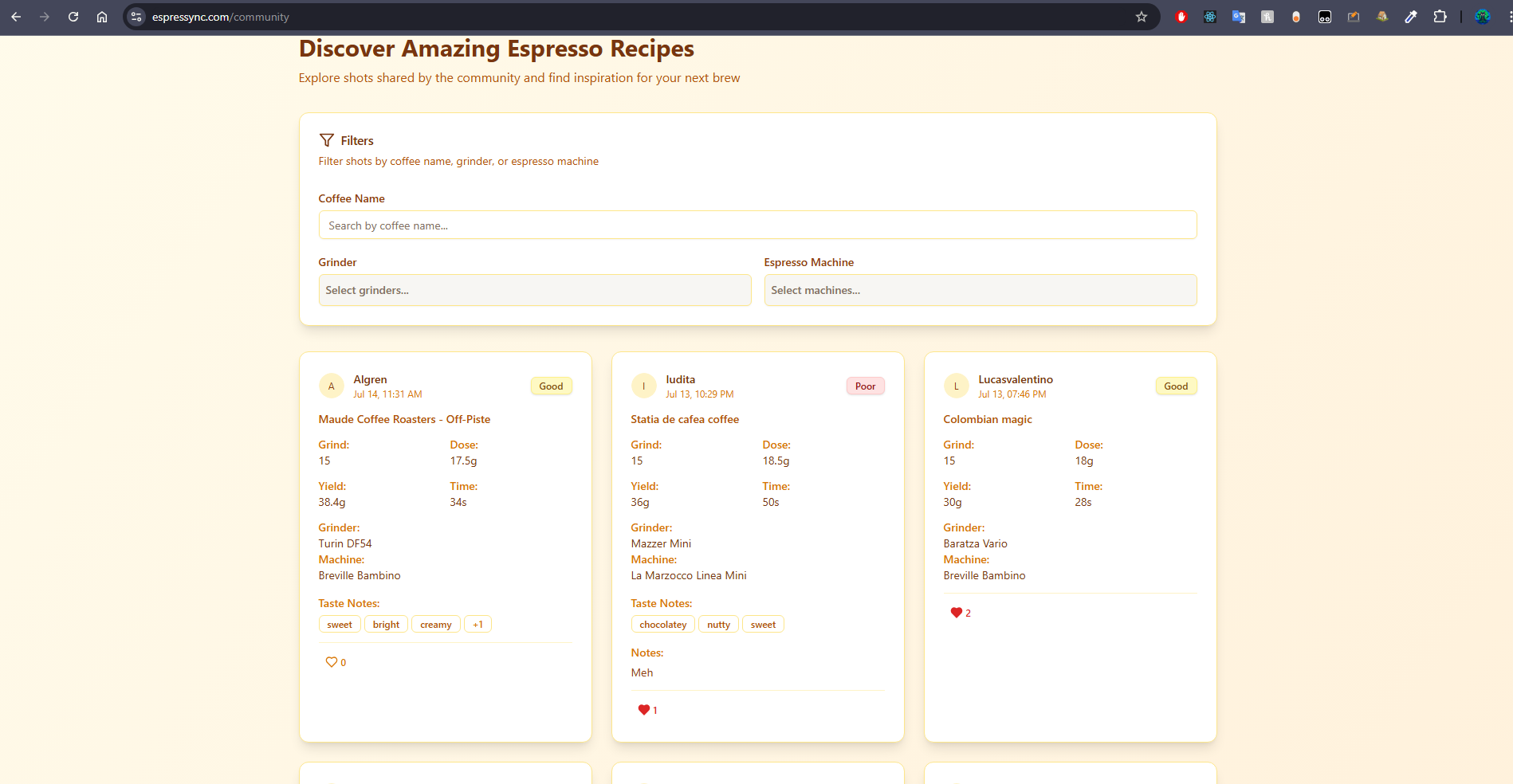Click the address bar URL
This screenshot has width=1513, height=784.
221,17
